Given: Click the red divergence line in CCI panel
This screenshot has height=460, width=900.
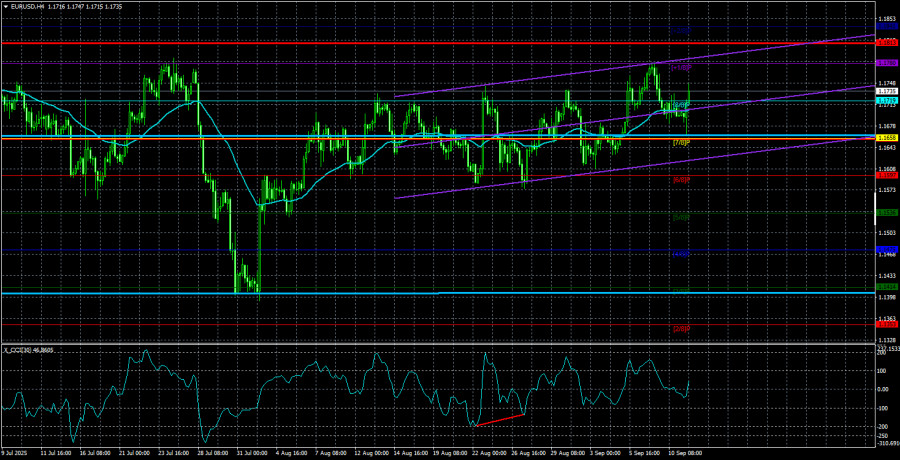Looking at the screenshot, I should (x=500, y=419).
